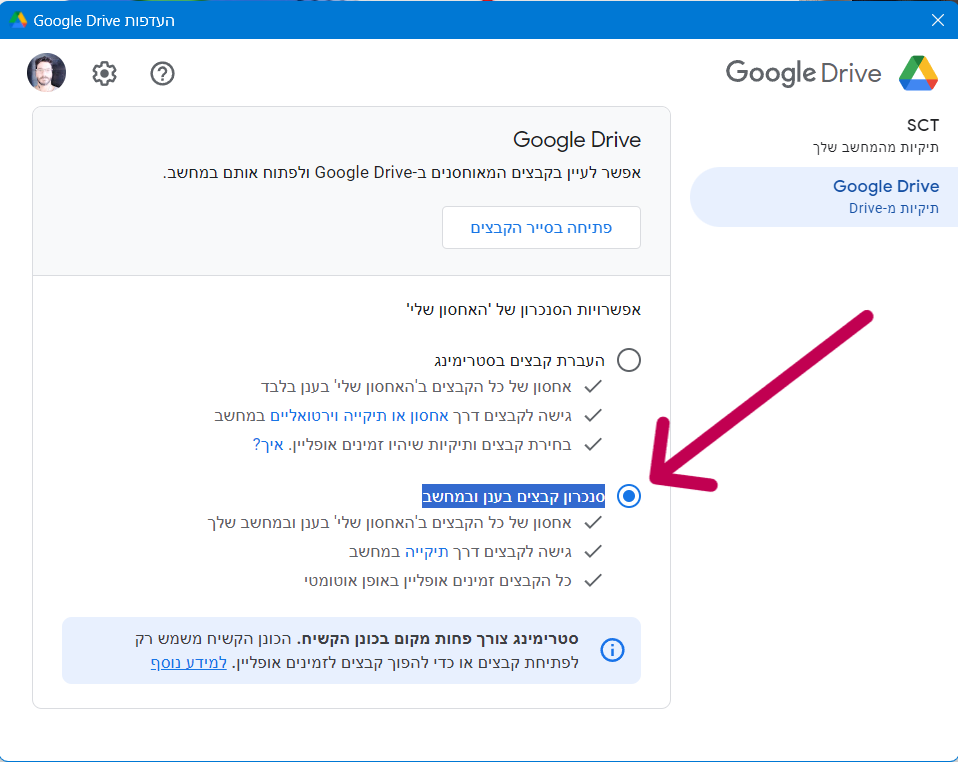Viewport: 958px width, 762px height.
Task: Click 'Google Drive' card heading text
Action: click(x=577, y=140)
